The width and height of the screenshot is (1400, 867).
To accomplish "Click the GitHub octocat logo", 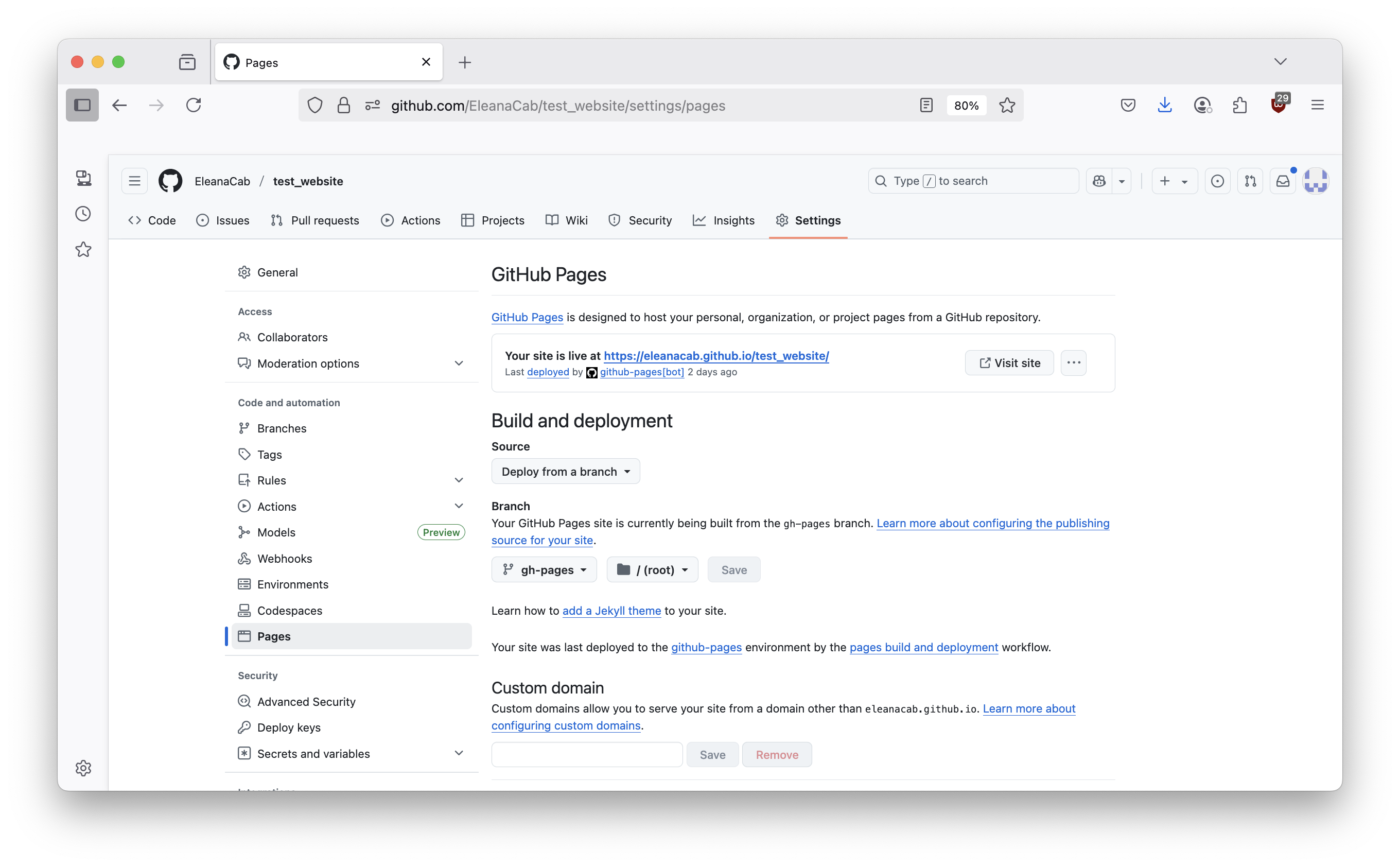I will pos(170,181).
